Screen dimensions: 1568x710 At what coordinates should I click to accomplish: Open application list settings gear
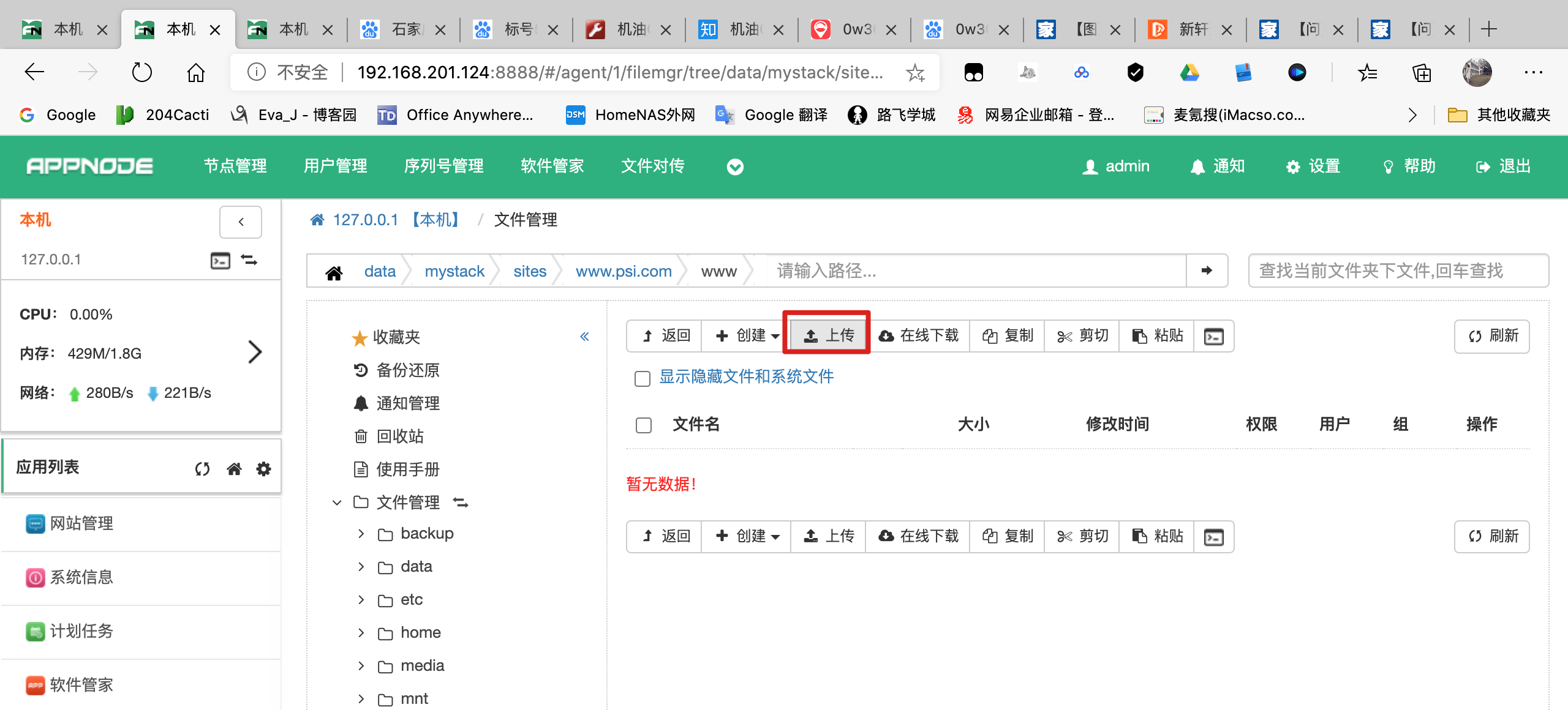[263, 469]
